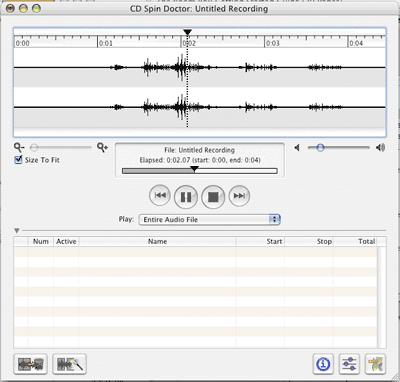Open the blue info button
Screen dimensions: 400x382
coord(323,364)
